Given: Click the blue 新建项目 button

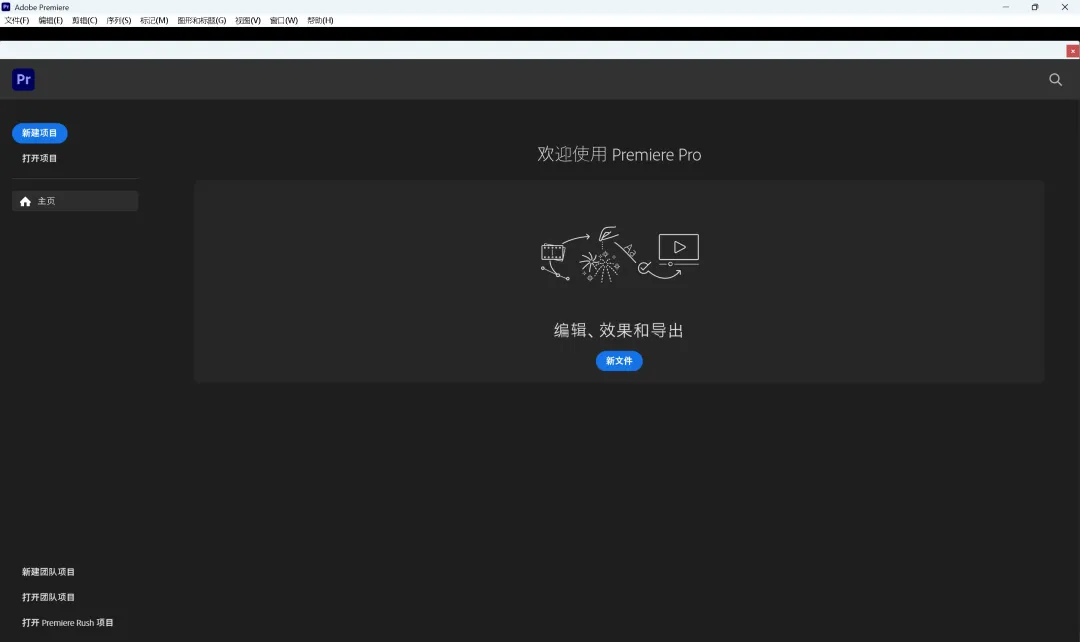Looking at the screenshot, I should point(40,133).
